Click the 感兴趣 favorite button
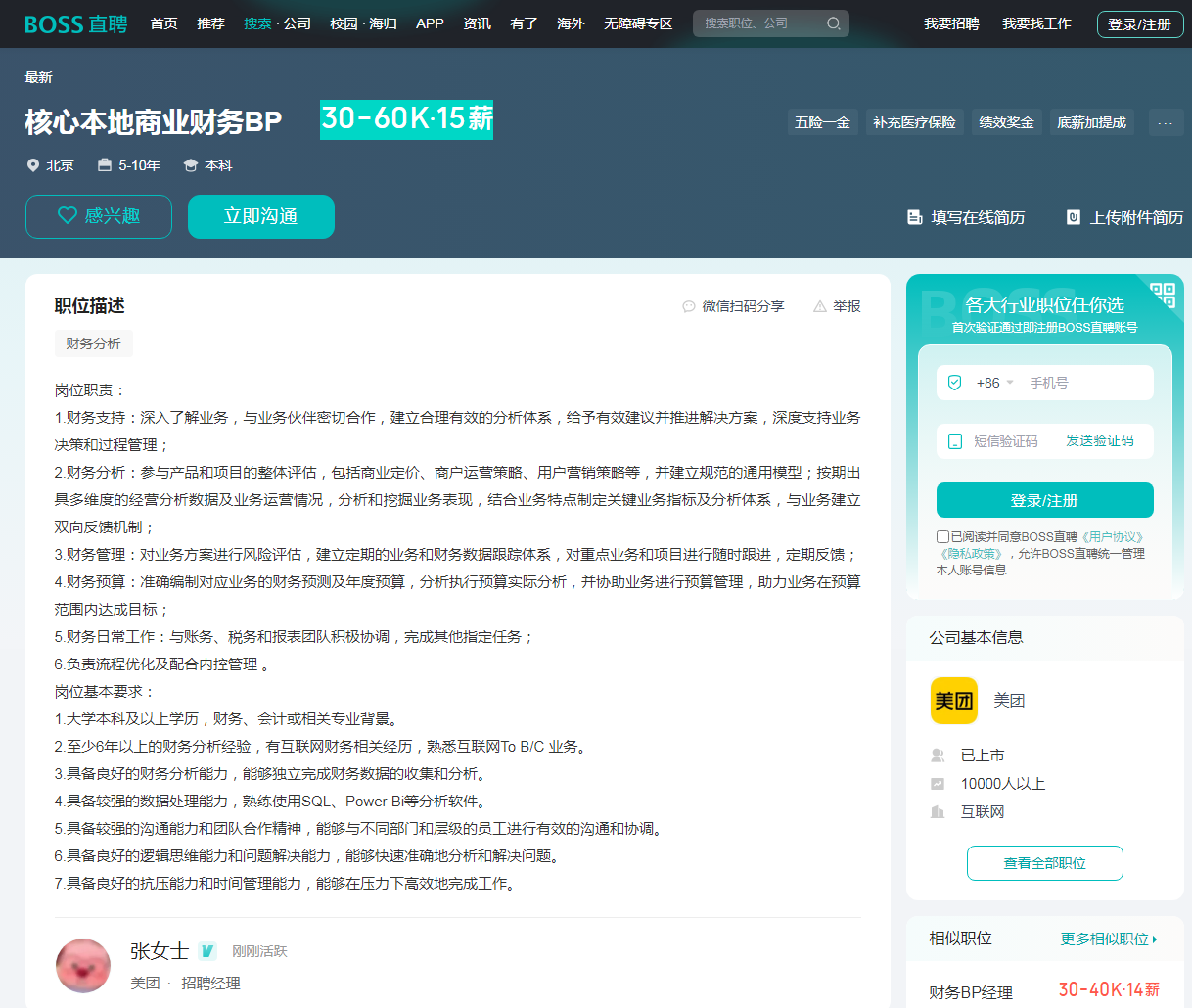 [99, 216]
